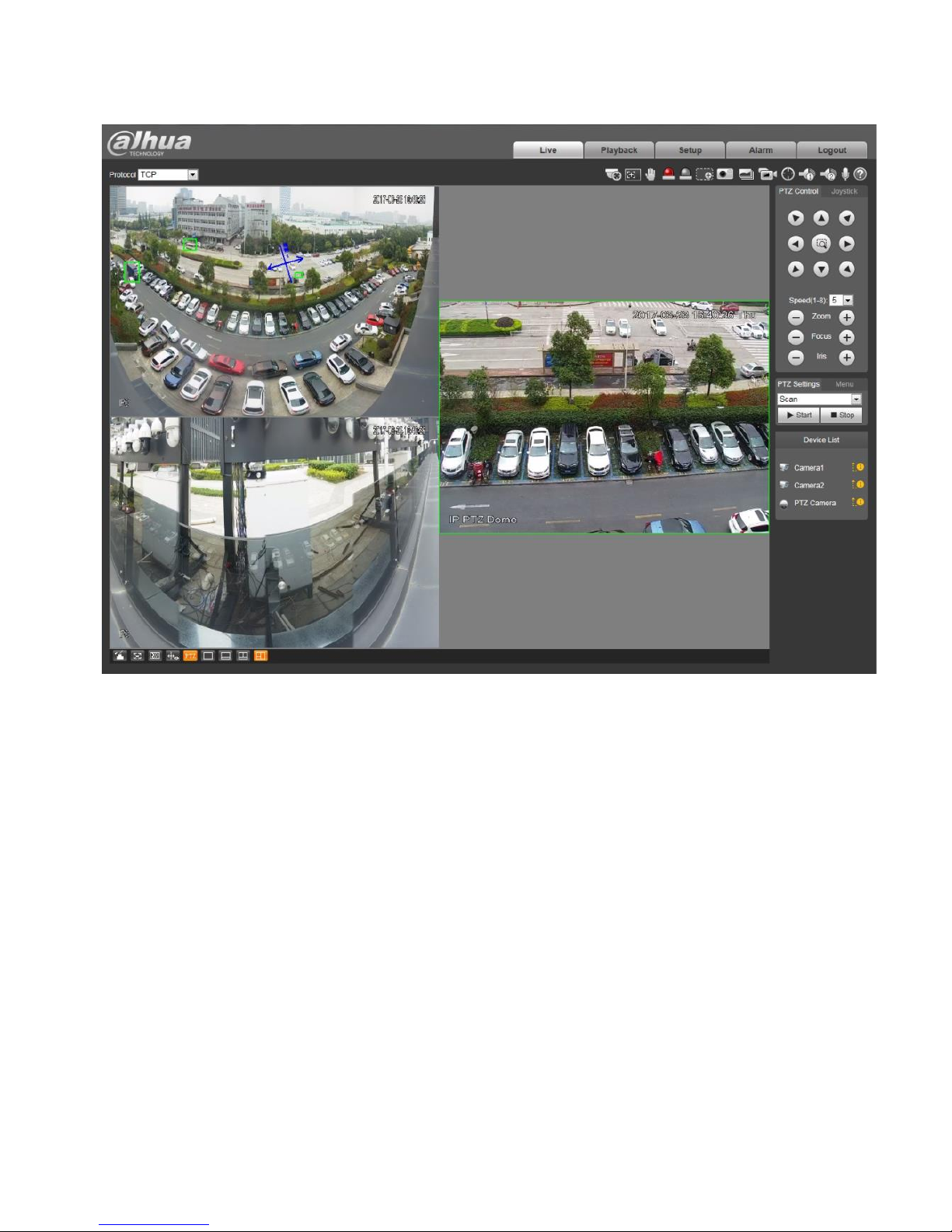This screenshot has height=1232, width=952.
Task: Click the gray alarm light icon
Action: tap(685, 175)
